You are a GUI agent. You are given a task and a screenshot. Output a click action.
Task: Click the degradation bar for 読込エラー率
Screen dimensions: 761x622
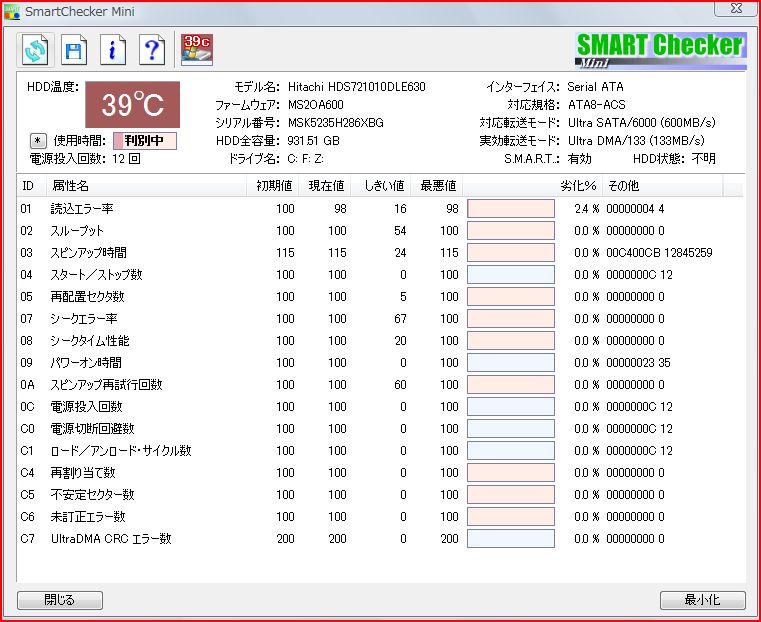click(510, 209)
